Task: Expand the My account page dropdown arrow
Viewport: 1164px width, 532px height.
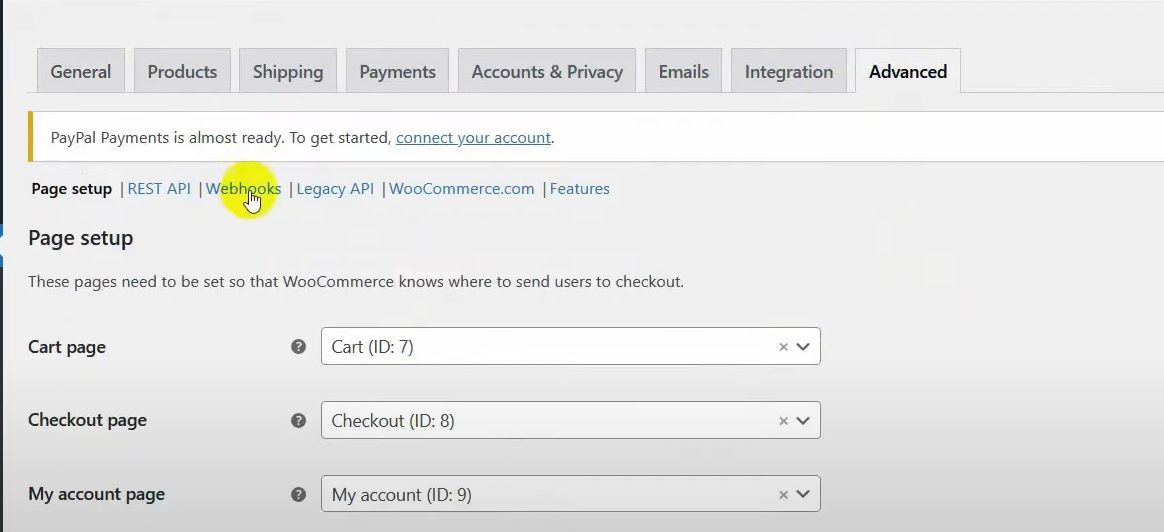Action: pos(802,494)
